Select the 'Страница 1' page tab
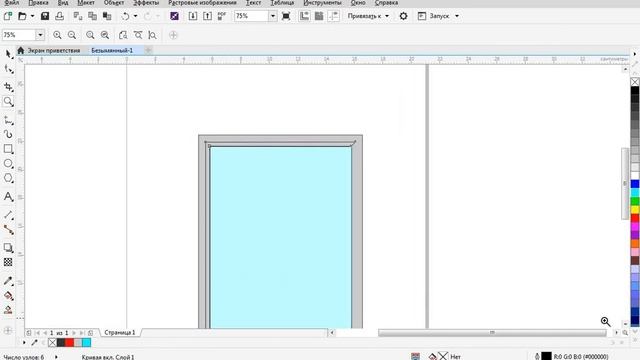The image size is (640, 360). click(x=120, y=333)
